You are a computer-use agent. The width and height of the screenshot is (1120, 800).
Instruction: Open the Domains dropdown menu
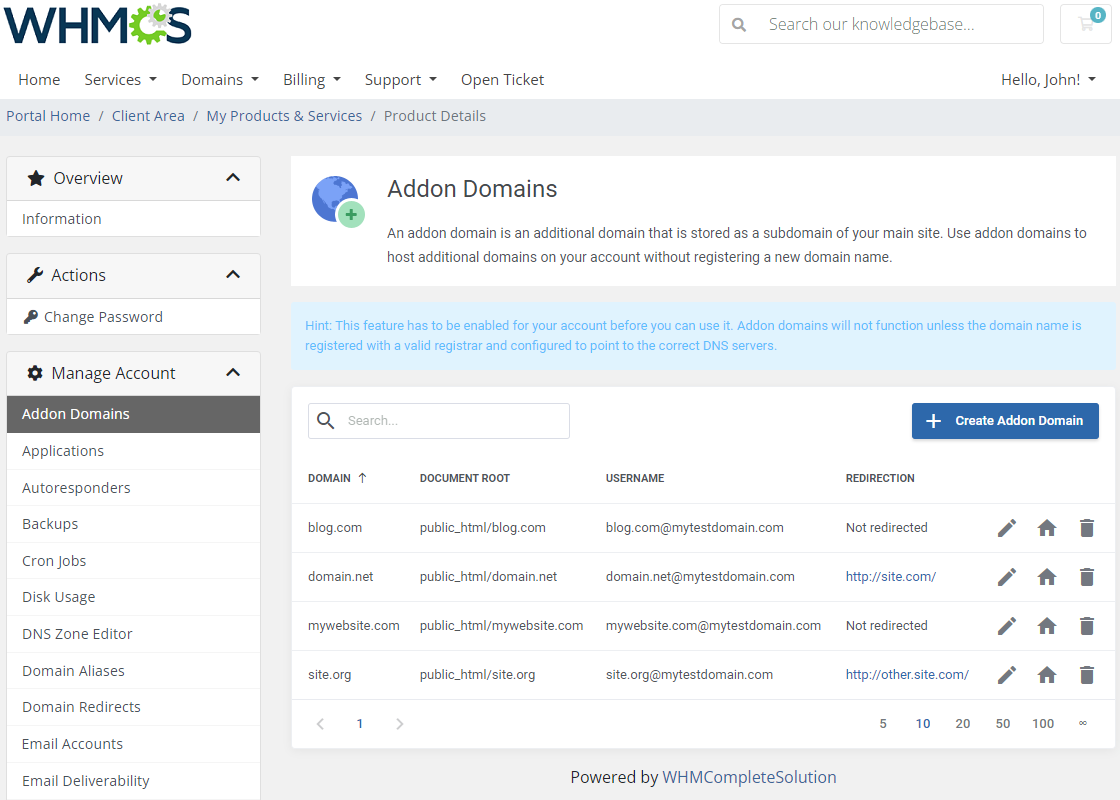pyautogui.click(x=219, y=80)
